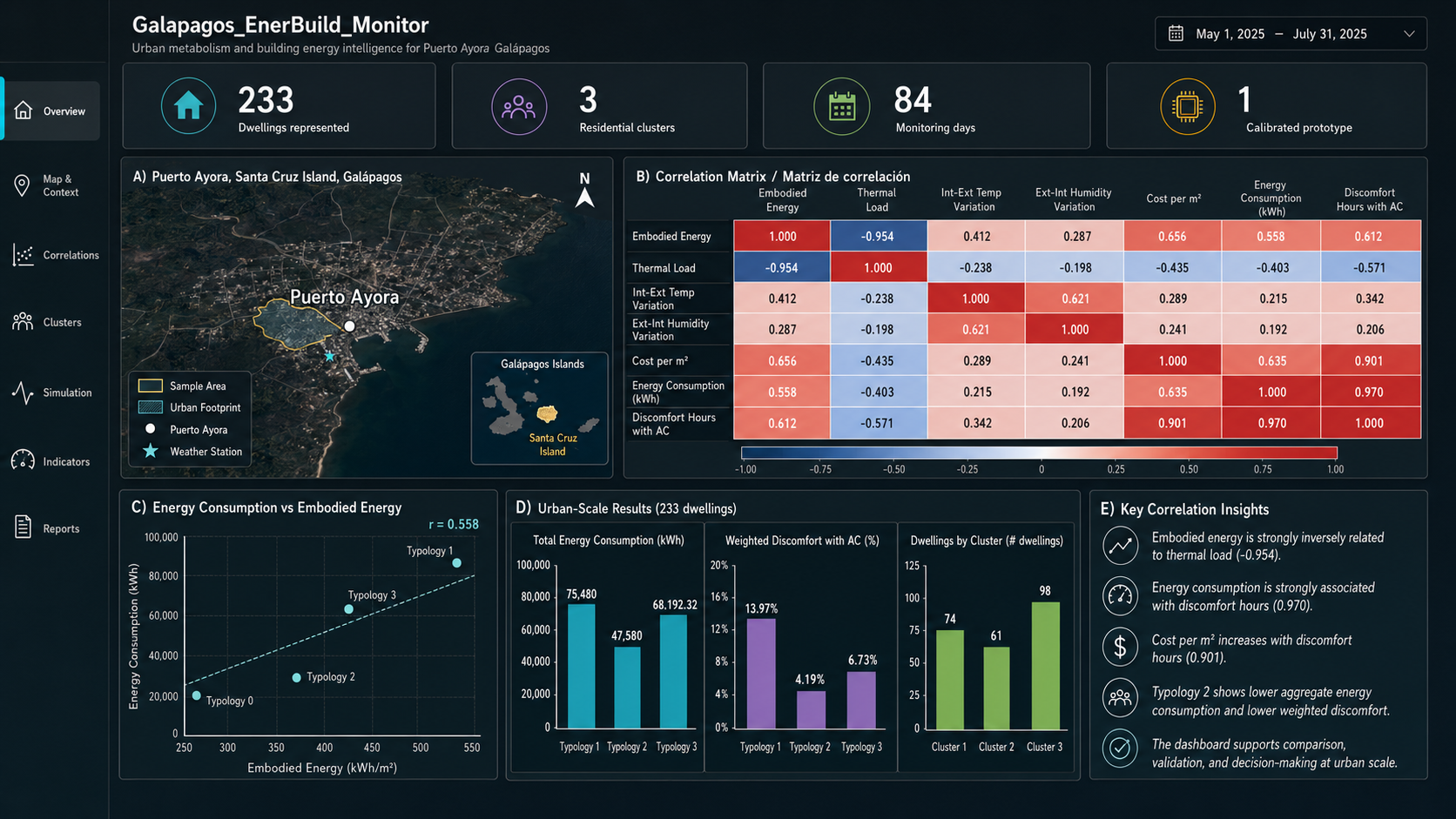Click the Typology 2 bar labeled 47,580
1456x819 pixels.
point(627,687)
